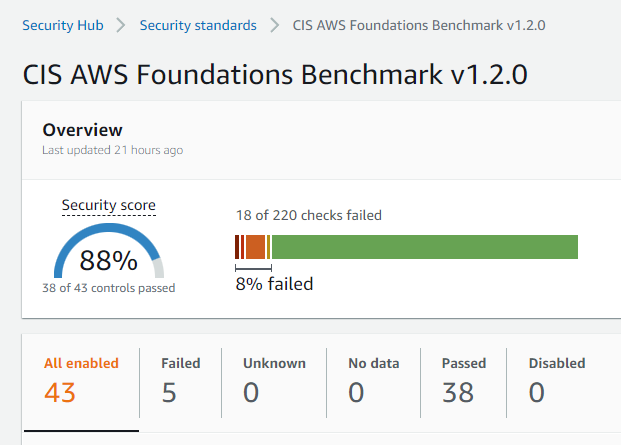This screenshot has width=621, height=445.
Task: Select the Disabled controls tab
Action: pyautogui.click(x=557, y=382)
